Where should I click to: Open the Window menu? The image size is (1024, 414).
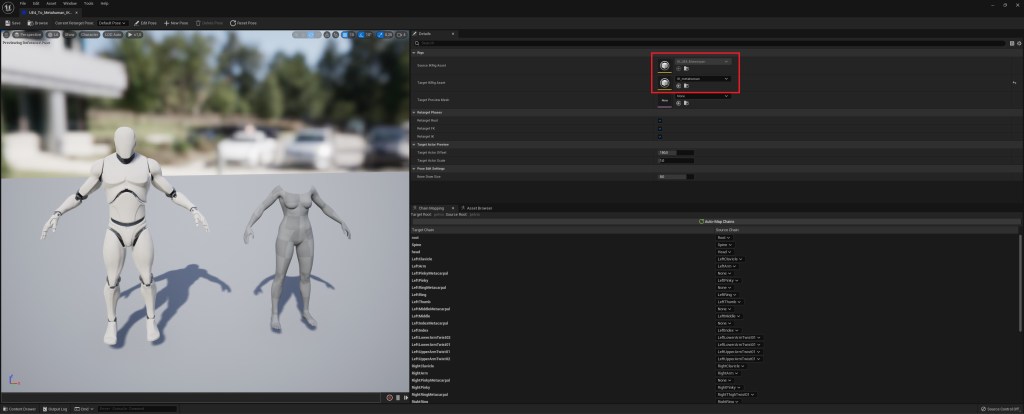point(69,3)
